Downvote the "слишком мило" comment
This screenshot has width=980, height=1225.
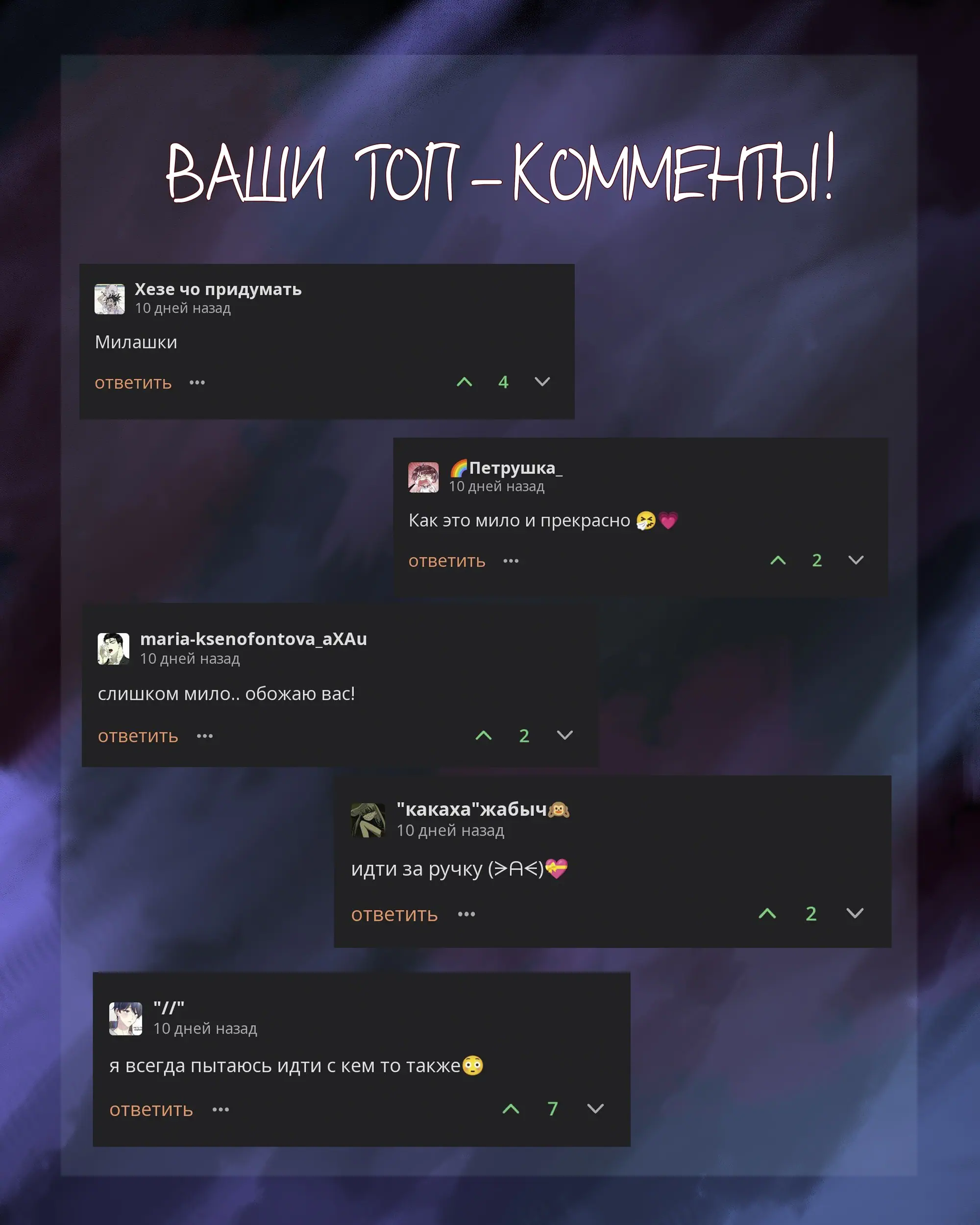(564, 735)
